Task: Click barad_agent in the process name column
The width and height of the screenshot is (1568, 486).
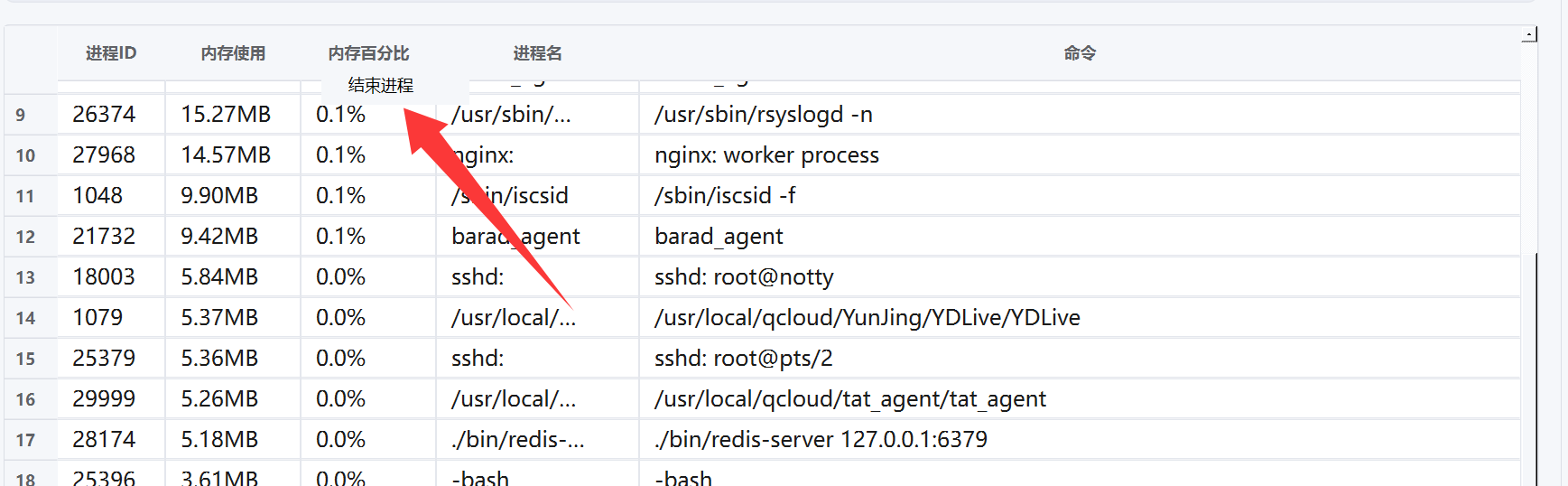Action: pos(537,237)
